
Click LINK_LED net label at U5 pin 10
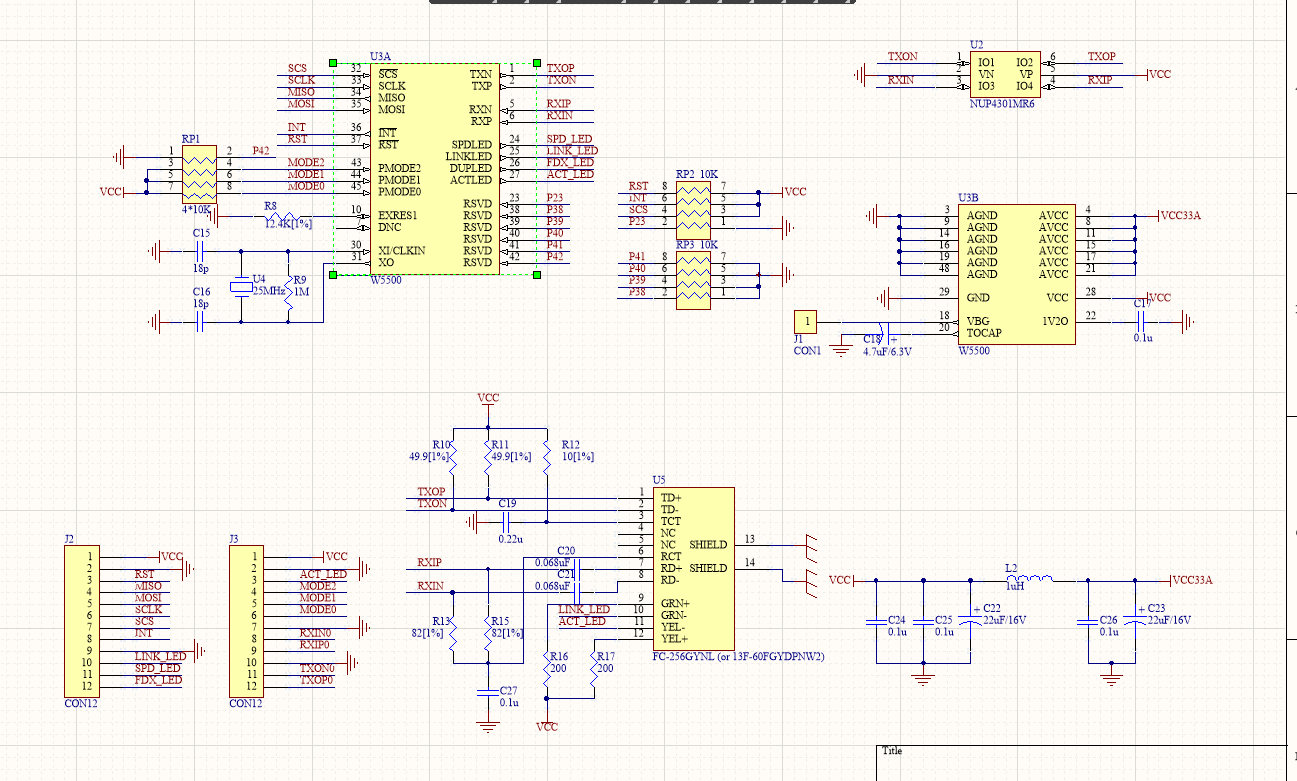point(584,610)
